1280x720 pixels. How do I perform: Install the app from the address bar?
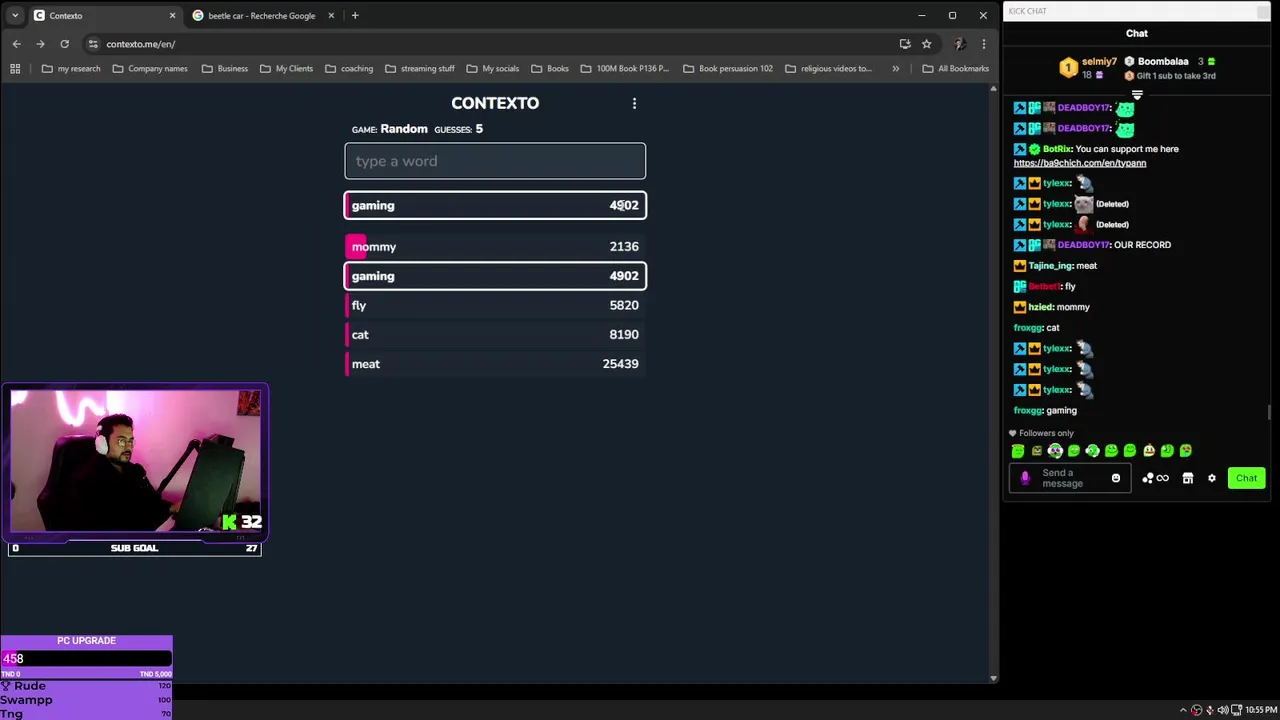(905, 44)
